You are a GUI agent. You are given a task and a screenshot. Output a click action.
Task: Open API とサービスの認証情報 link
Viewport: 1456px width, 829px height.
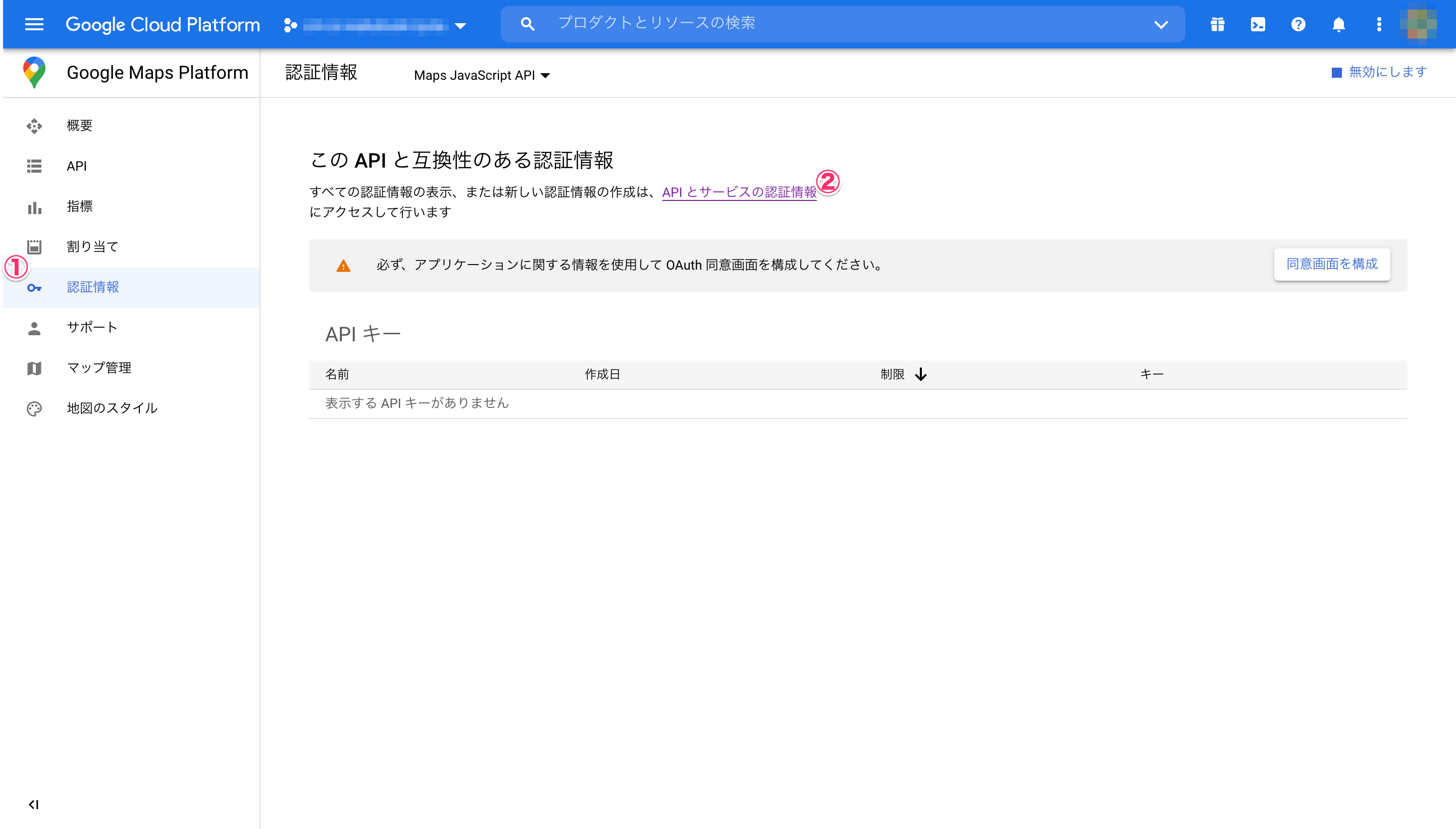pos(738,192)
